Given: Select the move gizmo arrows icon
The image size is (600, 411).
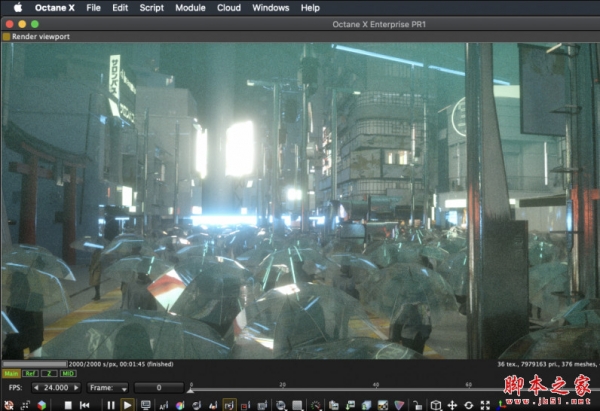Looking at the screenshot, I should pyautogui.click(x=451, y=405).
